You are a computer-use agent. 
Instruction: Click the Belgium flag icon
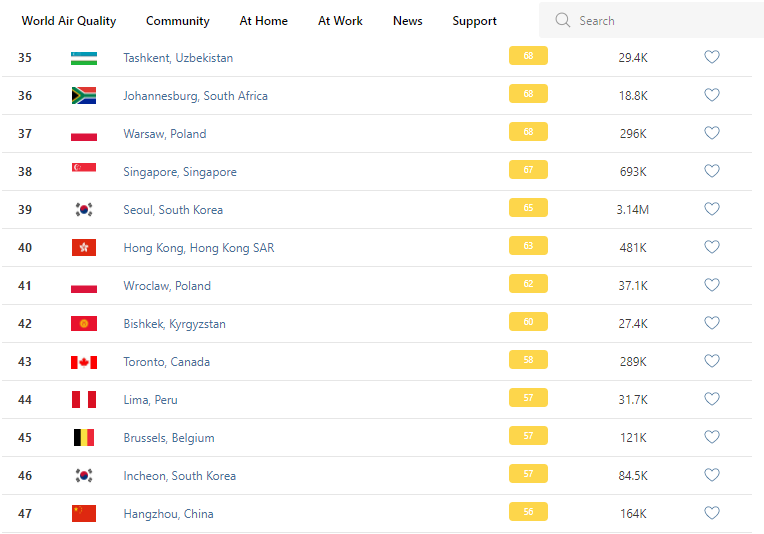(84, 438)
